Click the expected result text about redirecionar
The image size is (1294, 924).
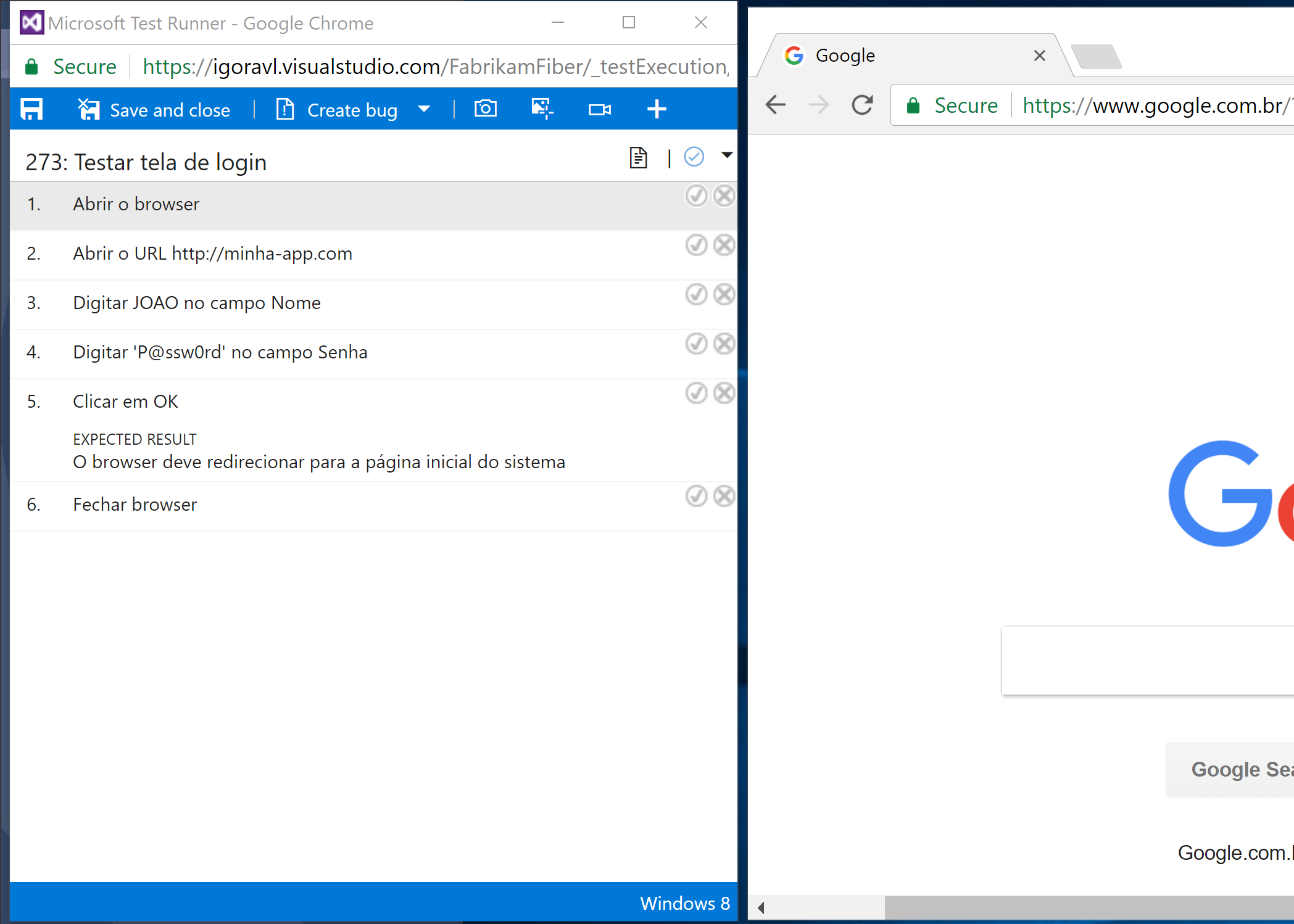pos(319,462)
